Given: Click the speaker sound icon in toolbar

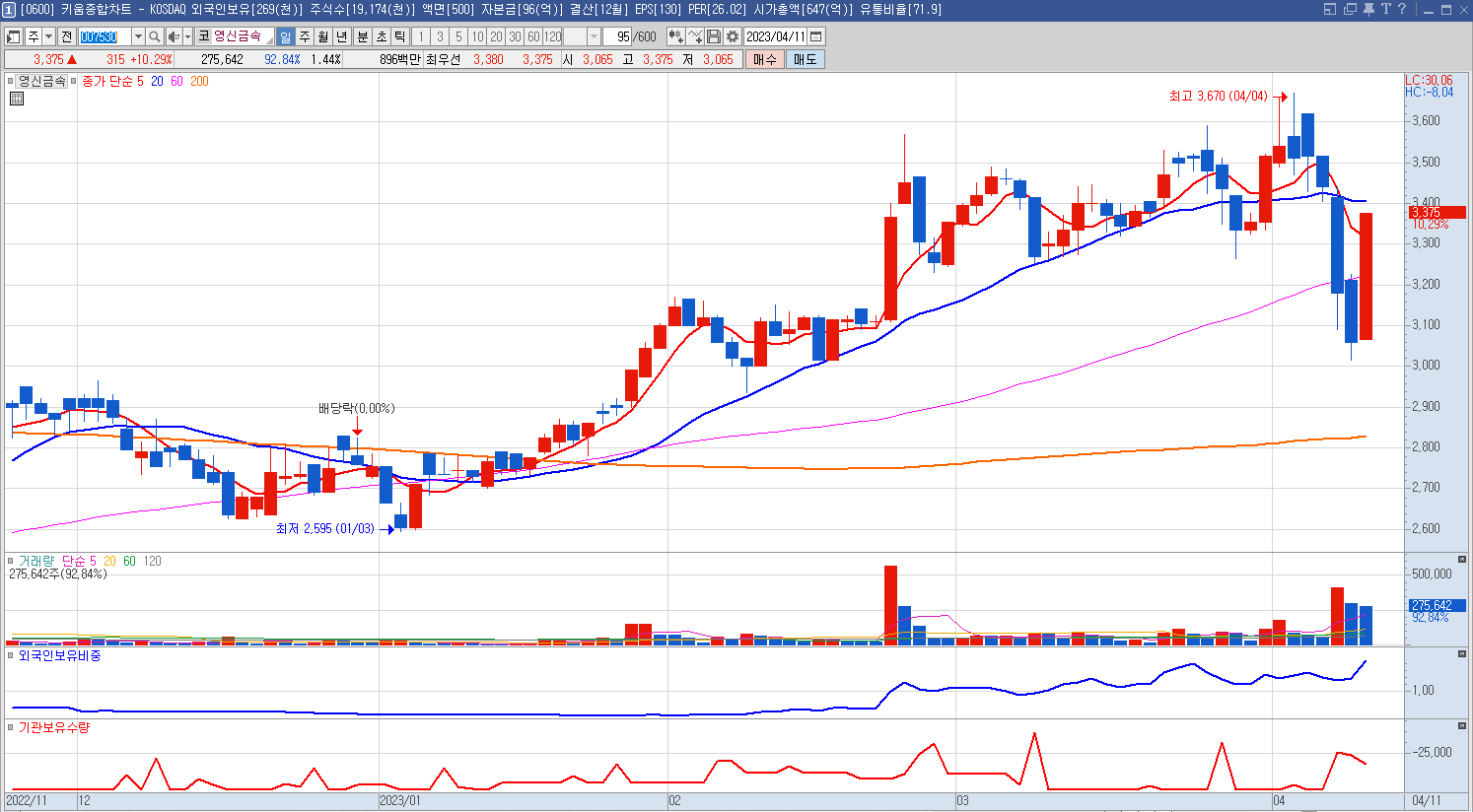Looking at the screenshot, I should tap(174, 36).
